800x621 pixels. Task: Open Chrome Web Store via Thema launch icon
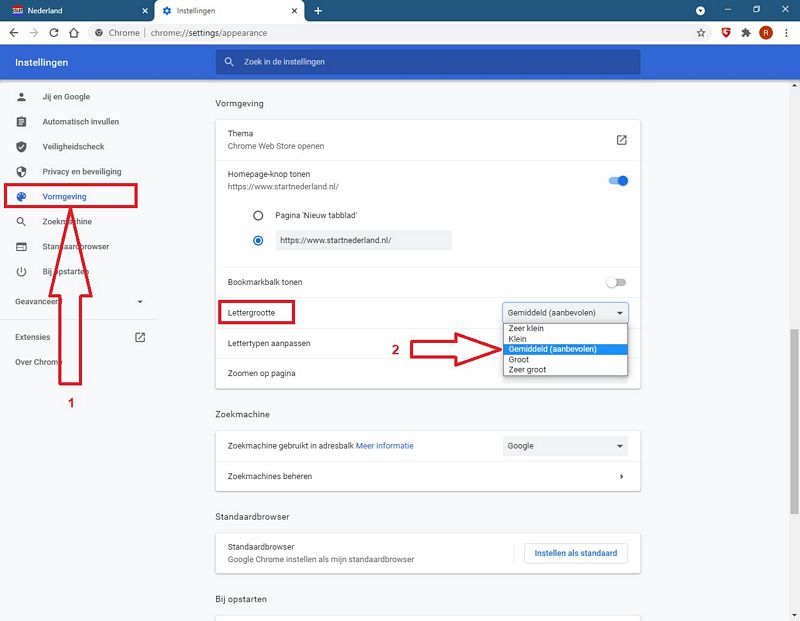pyautogui.click(x=621, y=140)
